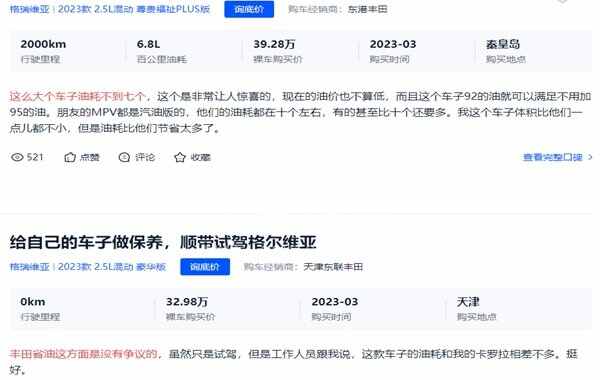Click the 2000km mileage value
600x380 pixels.
(43, 44)
